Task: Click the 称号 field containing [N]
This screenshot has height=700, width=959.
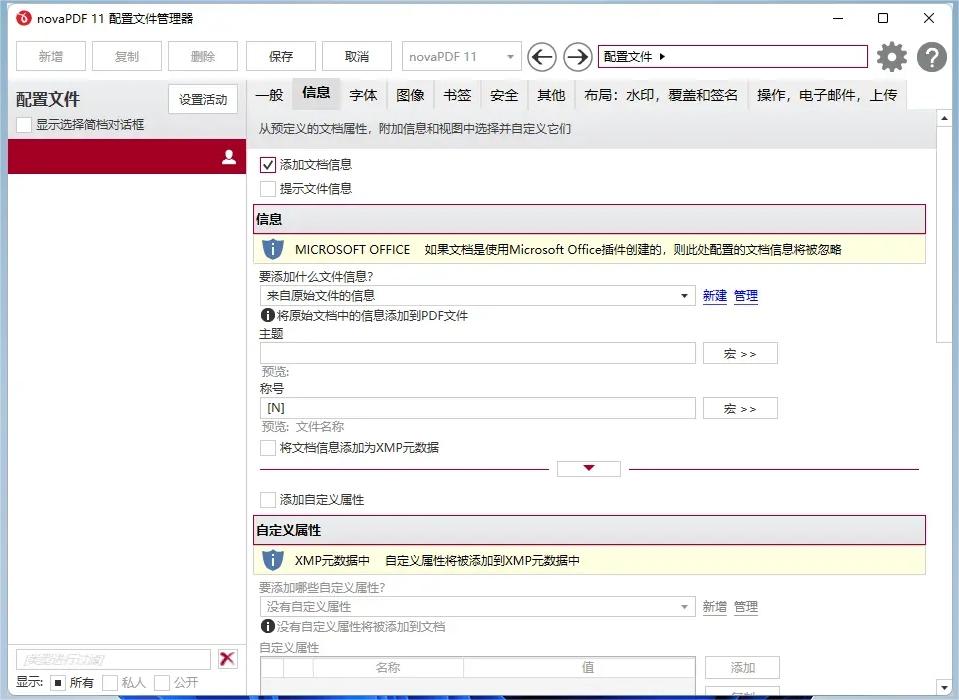Action: [x=478, y=408]
